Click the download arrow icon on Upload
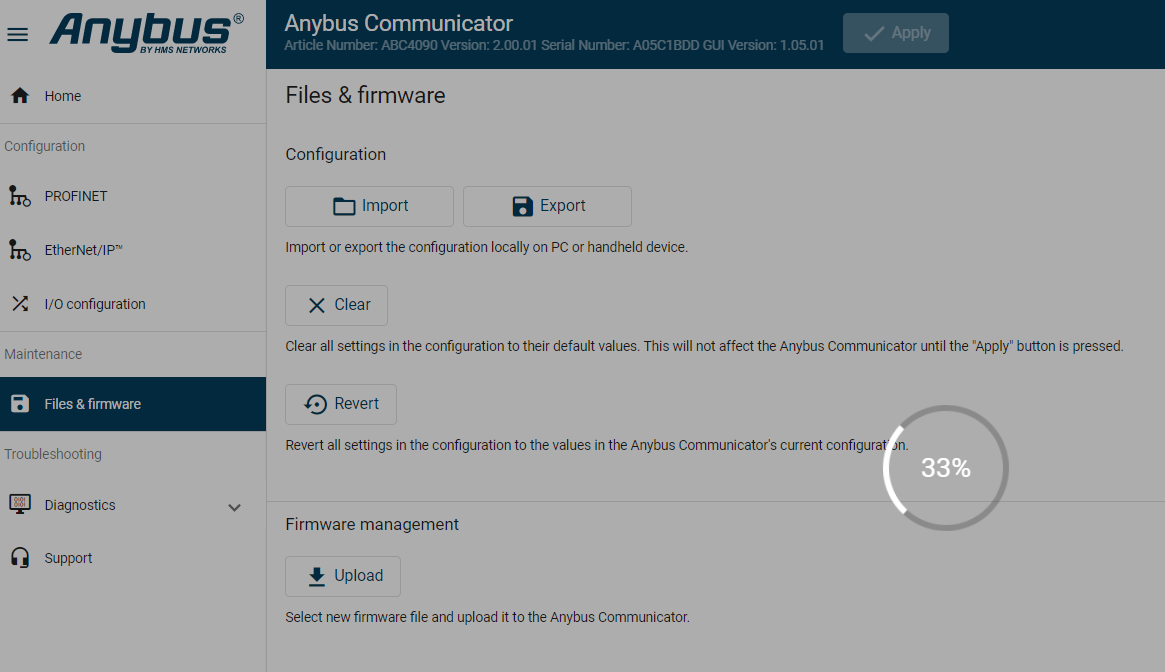 point(317,577)
